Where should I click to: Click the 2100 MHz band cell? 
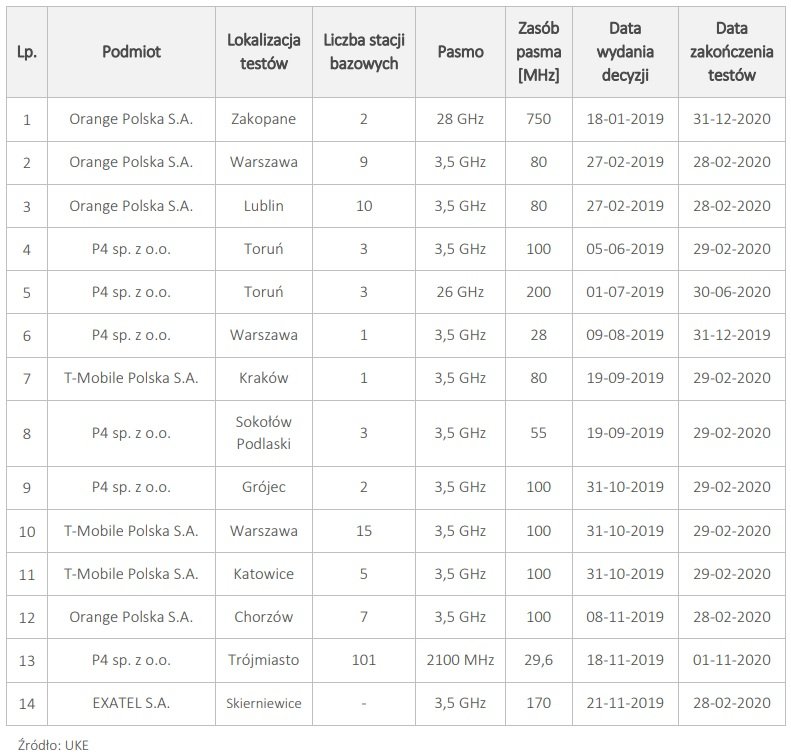tap(460, 660)
